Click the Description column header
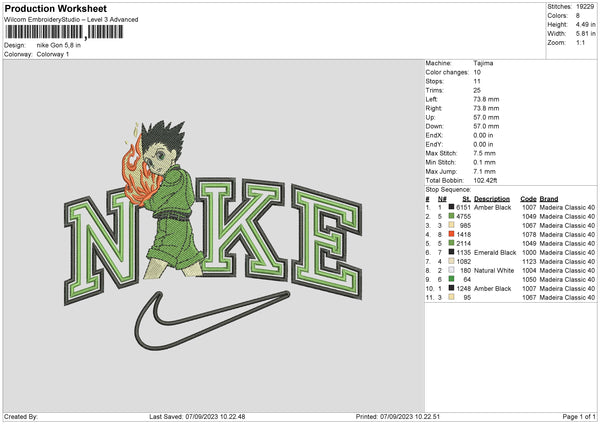The image size is (600, 424). [x=492, y=199]
